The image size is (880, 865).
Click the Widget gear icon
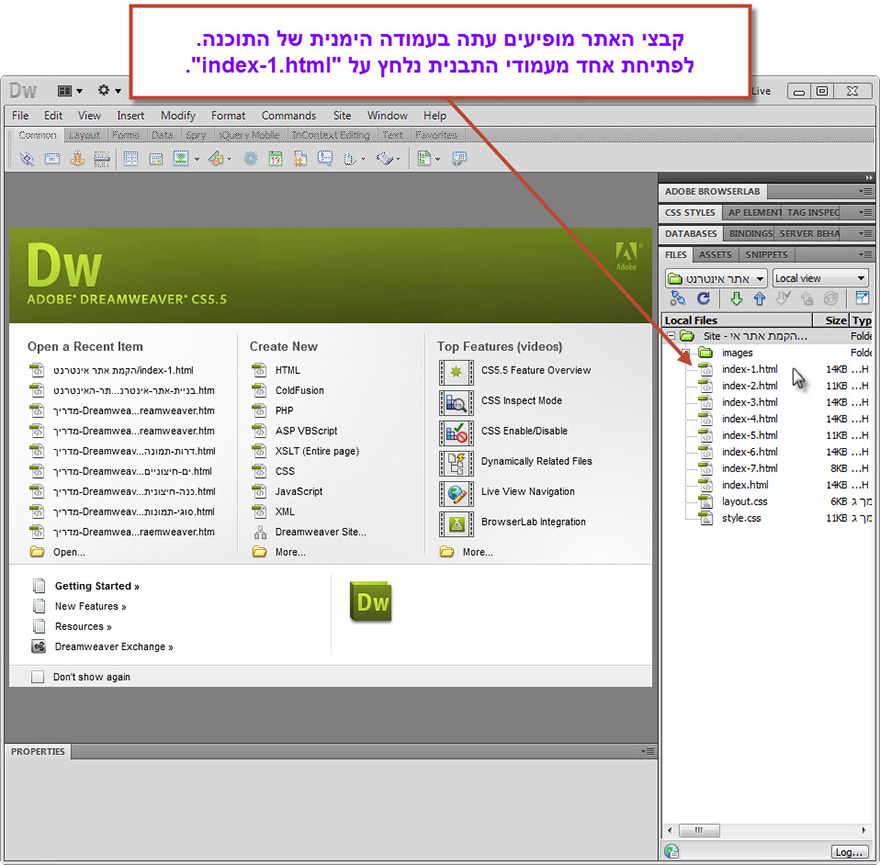pyautogui.click(x=250, y=159)
